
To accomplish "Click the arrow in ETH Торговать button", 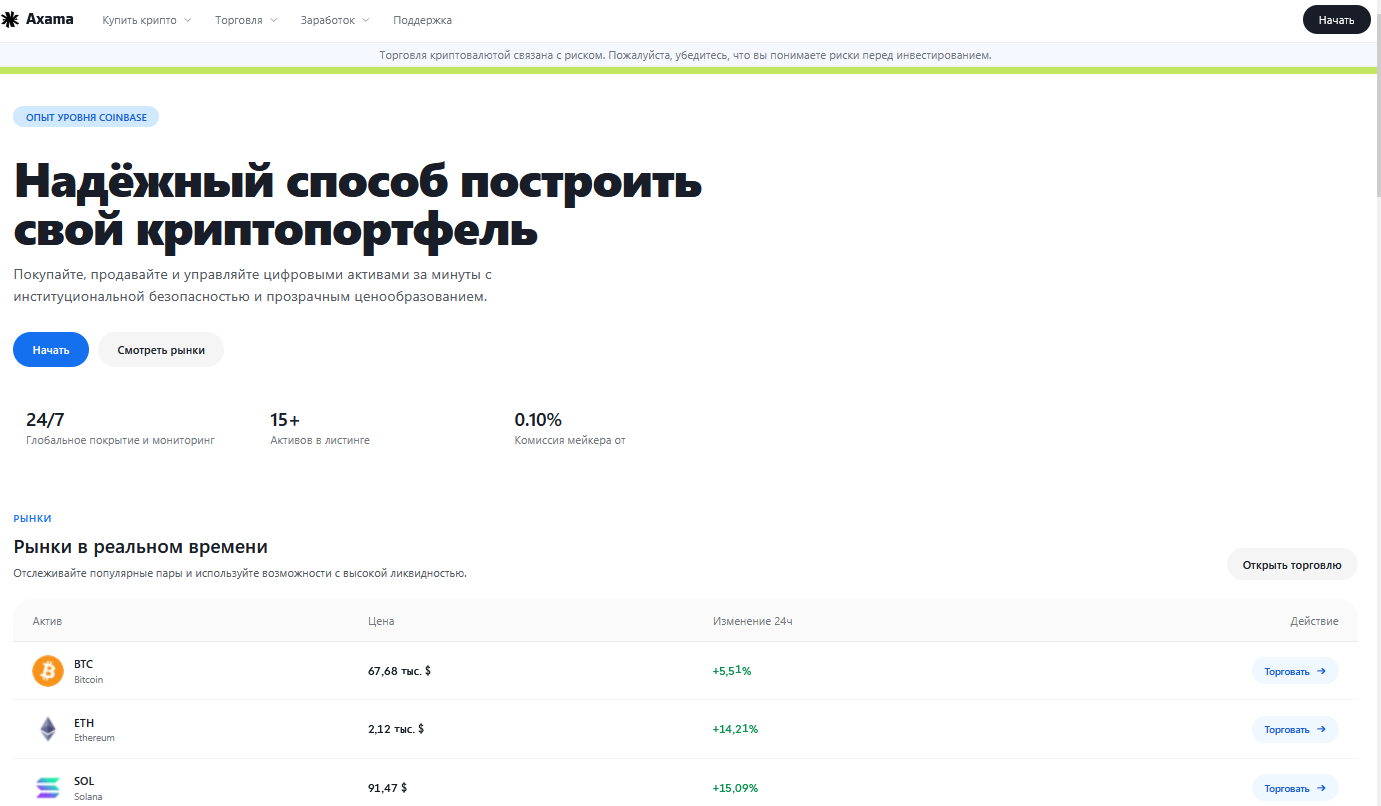I will [1321, 729].
